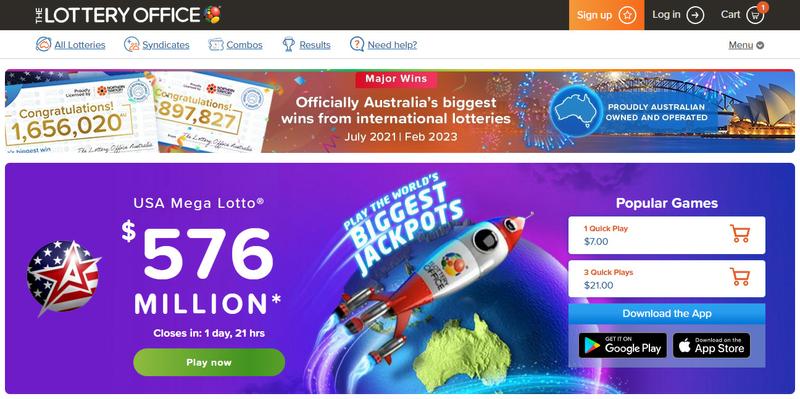Click The Lottery Office logo

pyautogui.click(x=128, y=15)
